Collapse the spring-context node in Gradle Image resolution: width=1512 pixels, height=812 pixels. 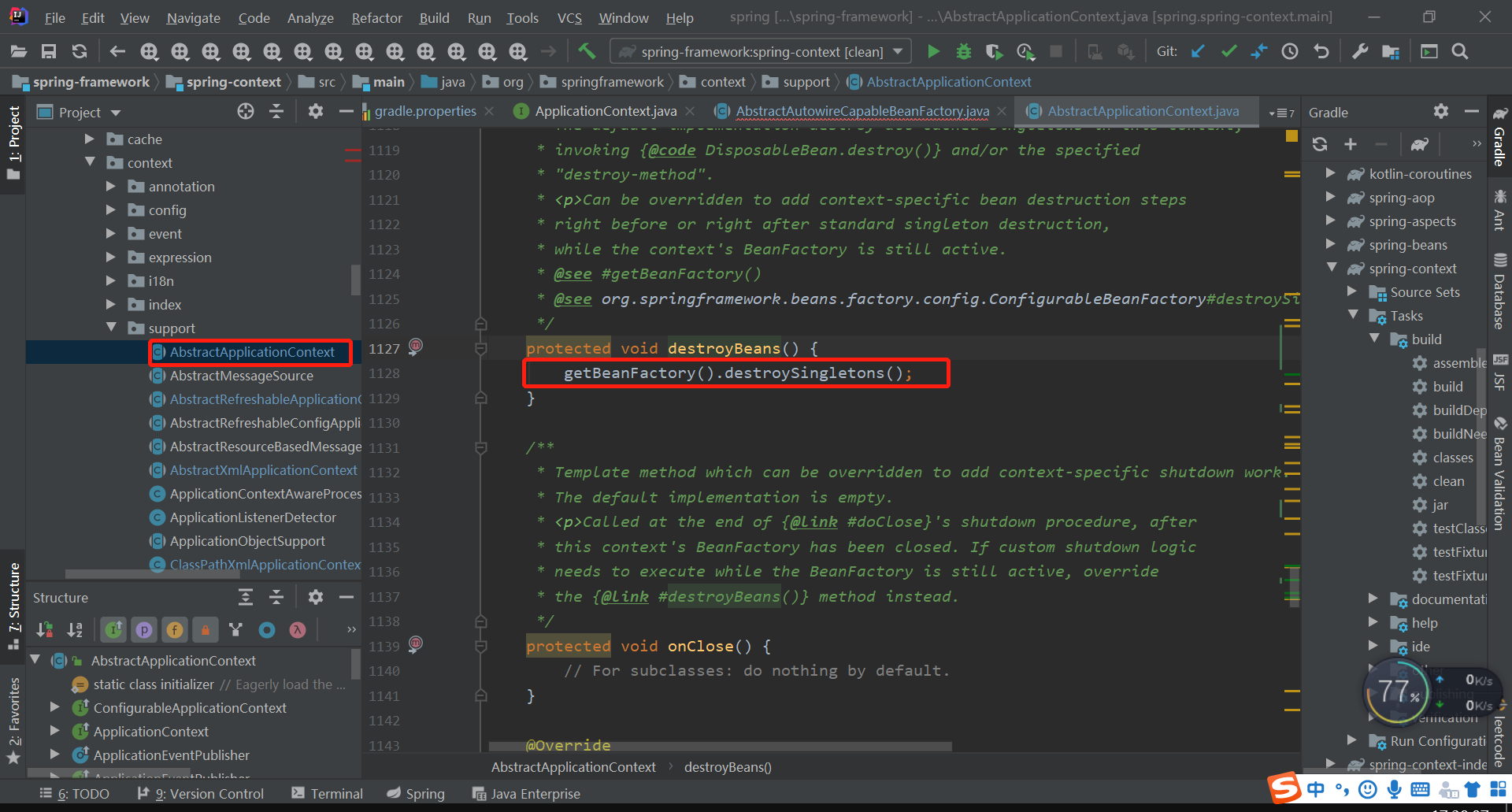coord(1332,268)
